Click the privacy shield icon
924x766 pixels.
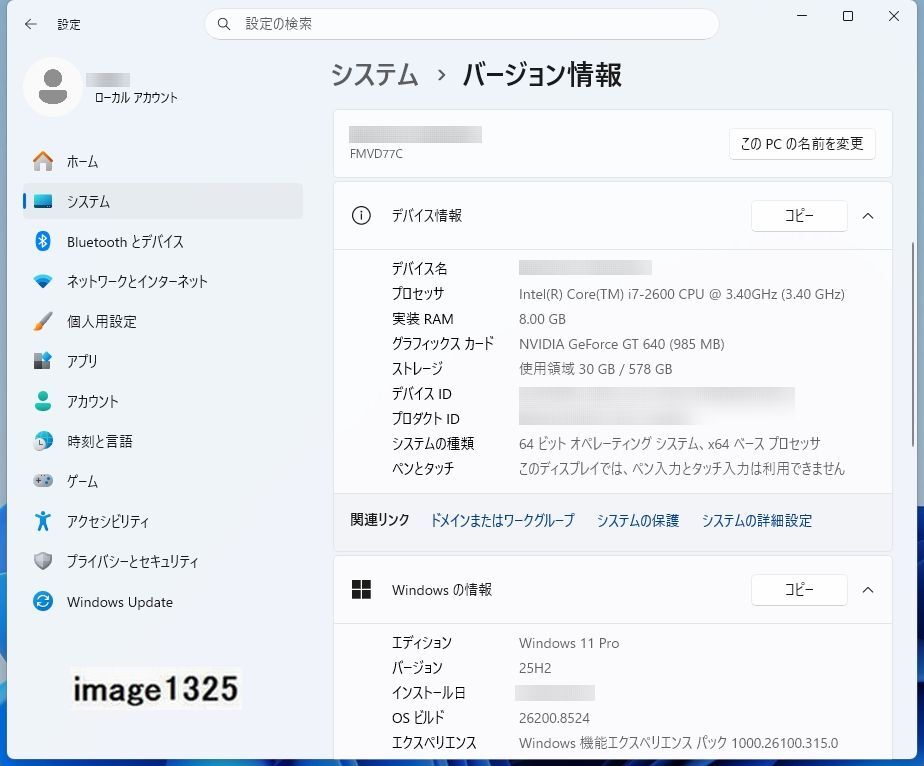point(43,561)
